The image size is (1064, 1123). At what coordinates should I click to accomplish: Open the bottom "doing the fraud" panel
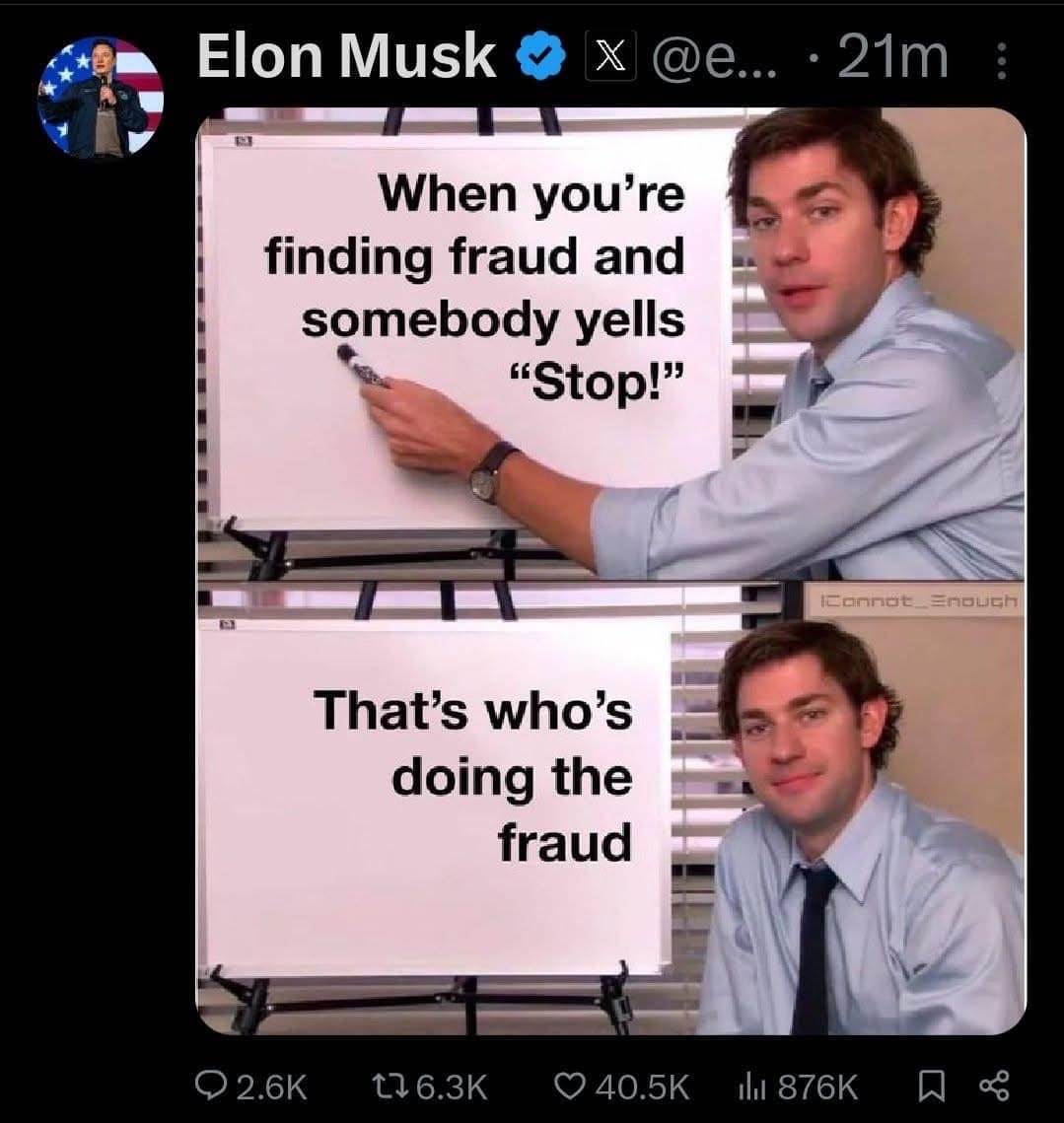pyautogui.click(x=610, y=808)
